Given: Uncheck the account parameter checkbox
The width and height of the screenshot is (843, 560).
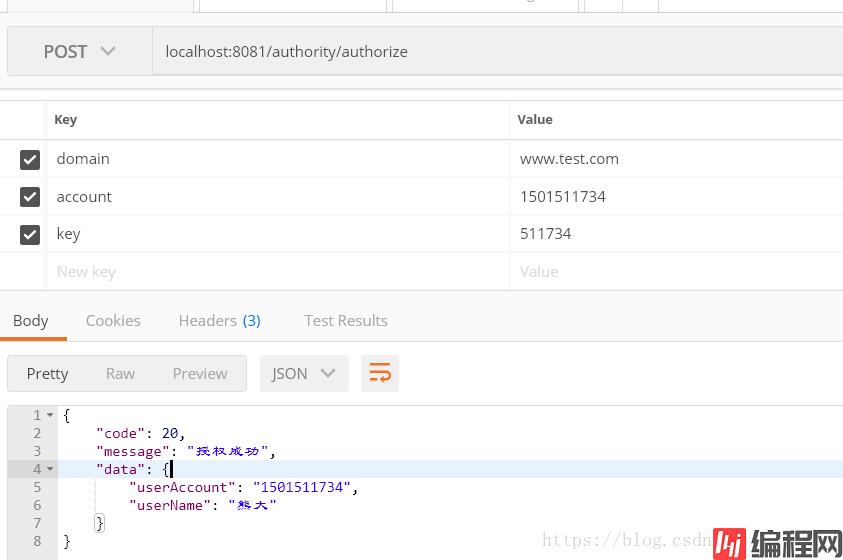Looking at the screenshot, I should (30, 197).
